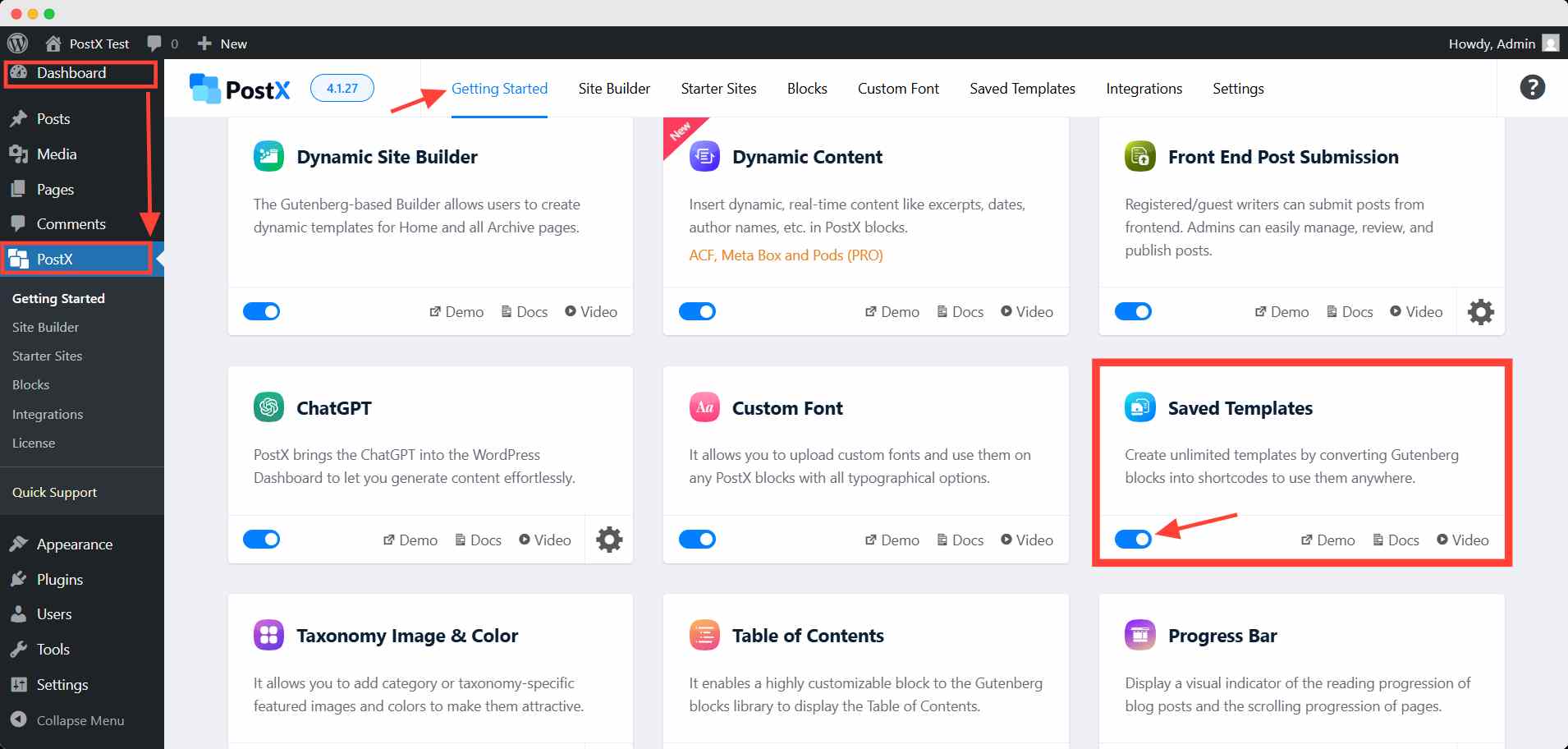The height and width of the screenshot is (749, 1568).
Task: Play the Saved Templates Video
Action: coord(1463,540)
